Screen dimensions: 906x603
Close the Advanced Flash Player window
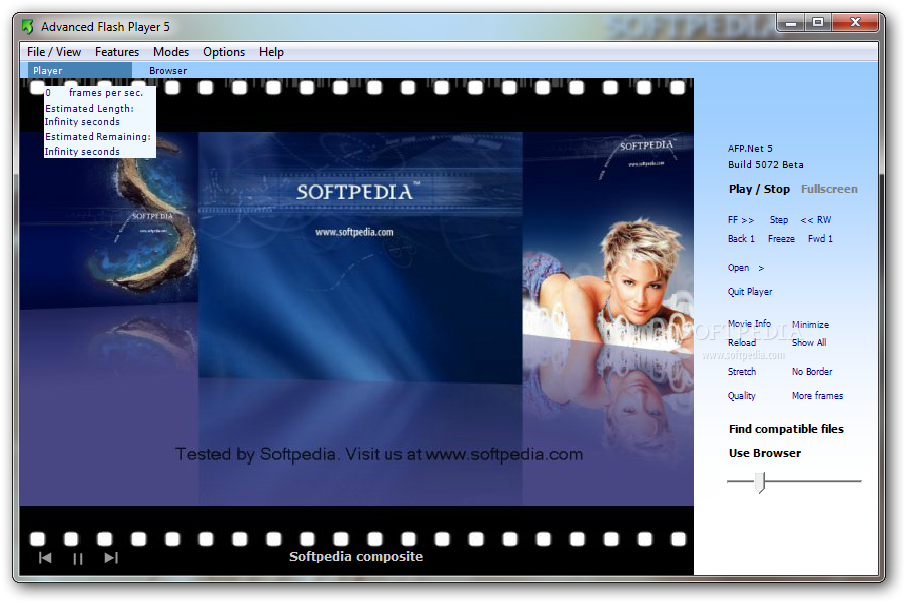856,22
